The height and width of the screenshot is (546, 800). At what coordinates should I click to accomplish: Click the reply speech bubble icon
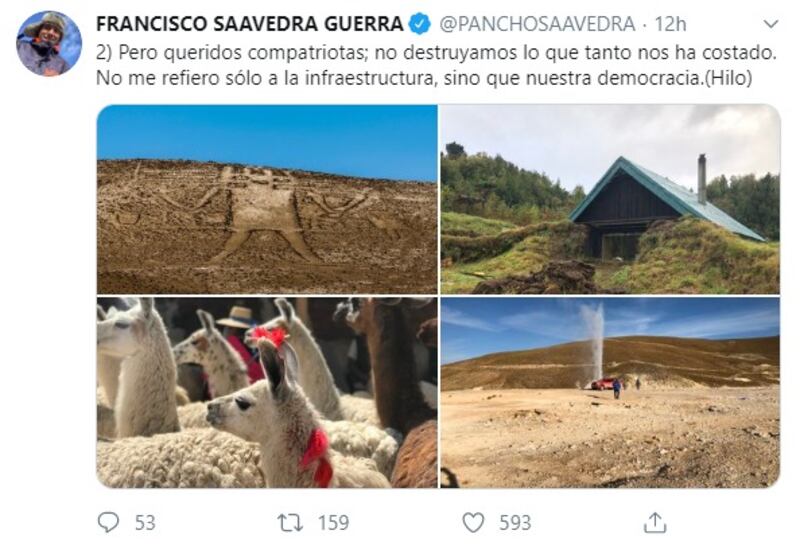[x=108, y=523]
